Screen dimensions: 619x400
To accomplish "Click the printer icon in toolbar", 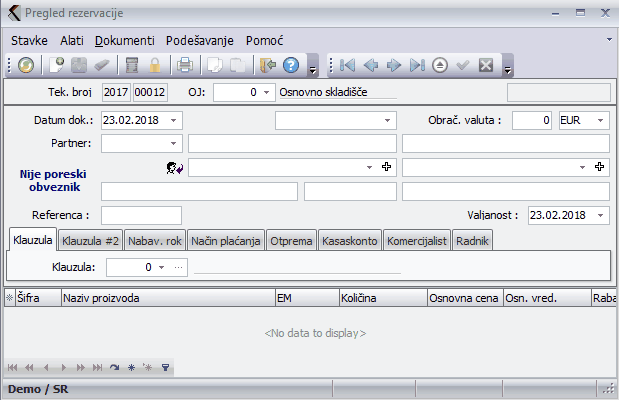I will click(185, 66).
